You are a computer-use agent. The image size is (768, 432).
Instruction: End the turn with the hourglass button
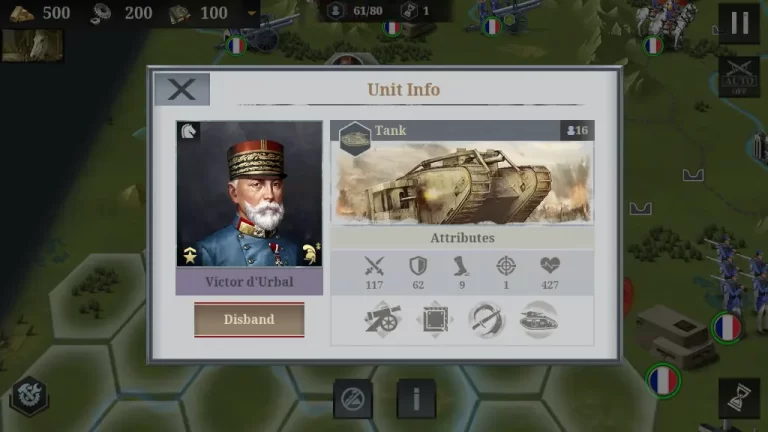739,398
